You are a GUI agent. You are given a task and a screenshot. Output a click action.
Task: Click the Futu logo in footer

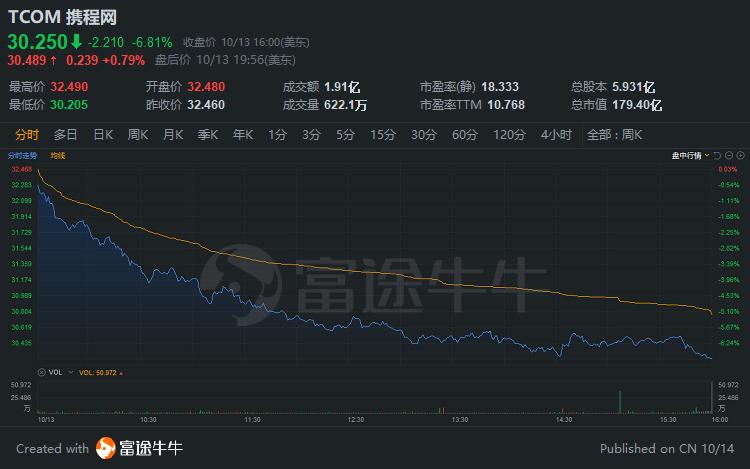point(105,448)
